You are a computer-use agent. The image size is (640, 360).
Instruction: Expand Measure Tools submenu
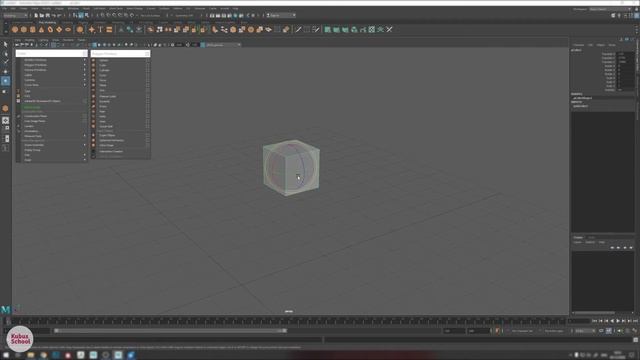click(x=52, y=136)
